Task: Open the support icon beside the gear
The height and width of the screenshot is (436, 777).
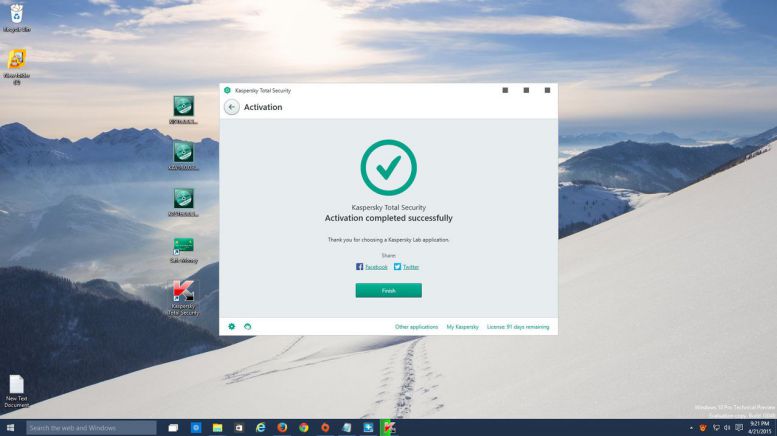Action: (248, 327)
